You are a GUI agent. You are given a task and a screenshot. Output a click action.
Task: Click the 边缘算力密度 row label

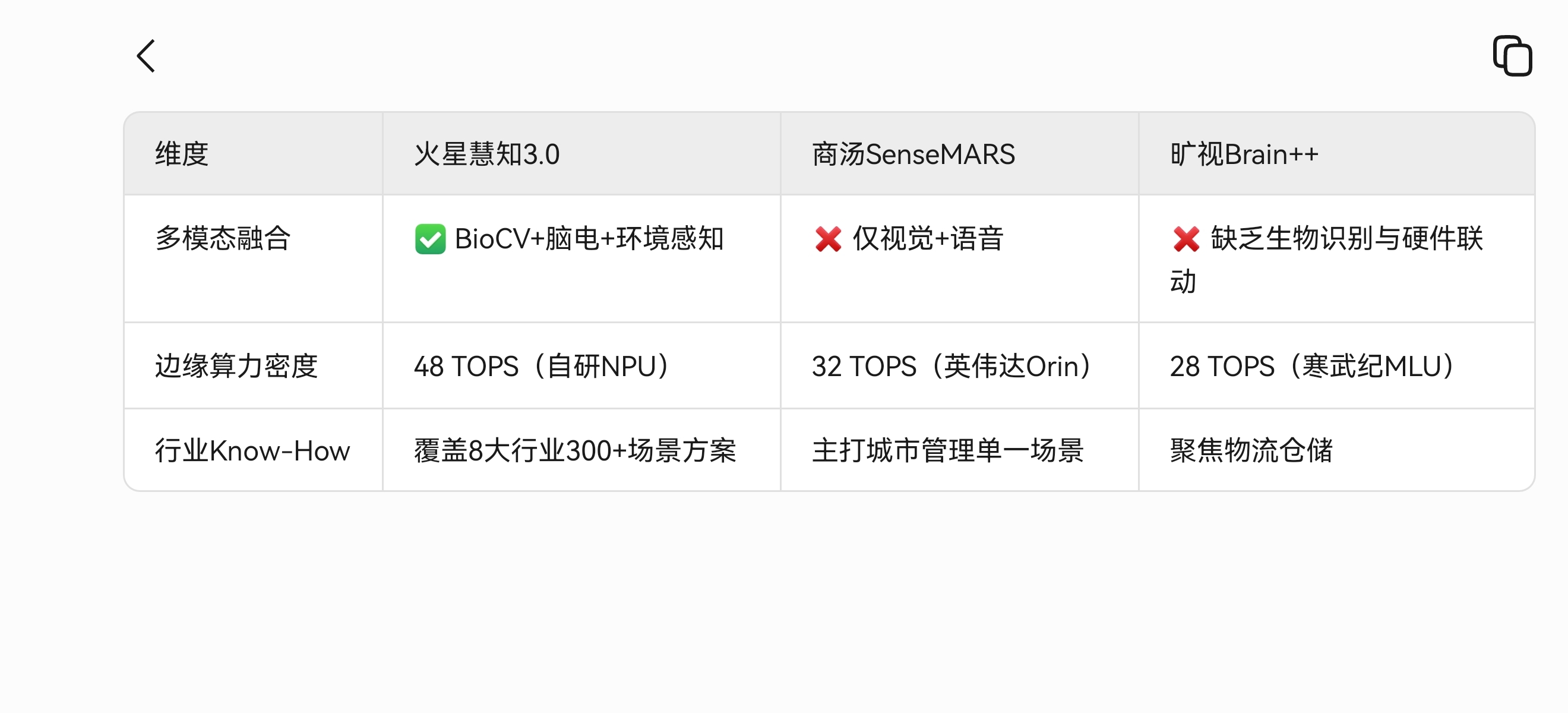236,366
